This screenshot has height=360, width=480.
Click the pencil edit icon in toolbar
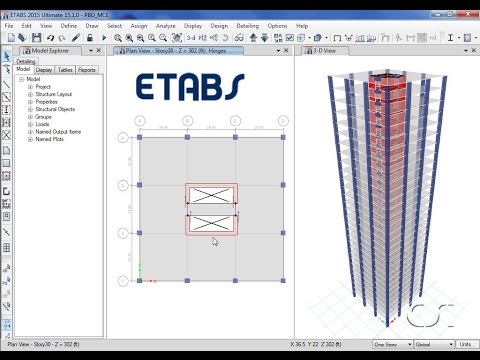click(76, 38)
